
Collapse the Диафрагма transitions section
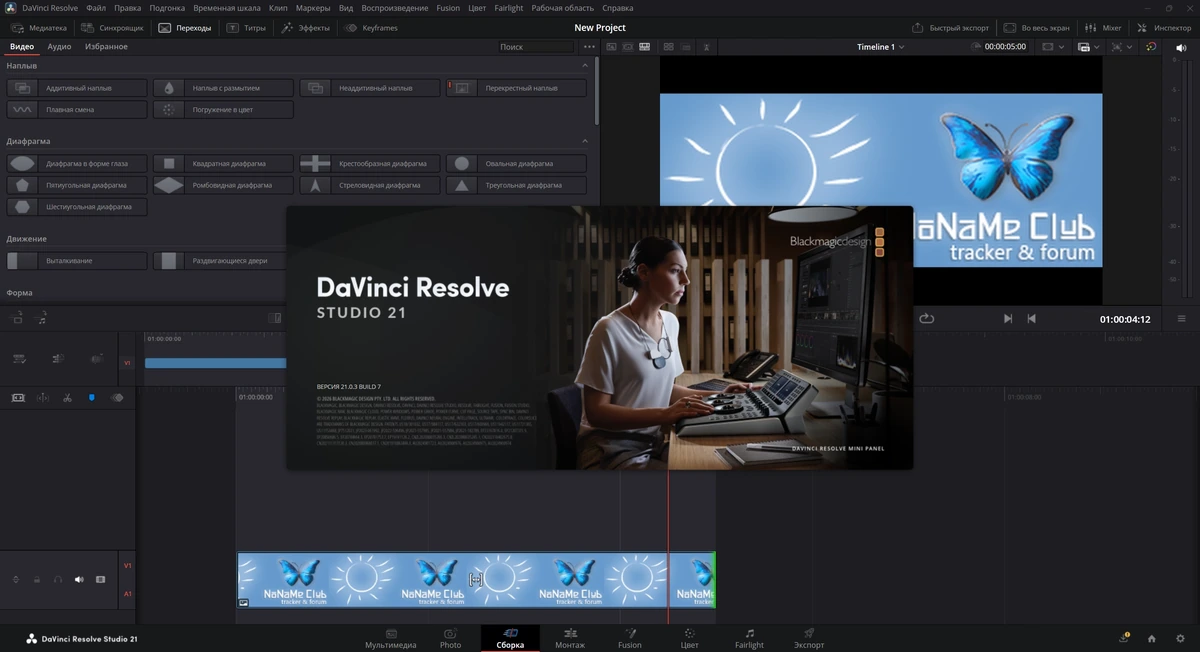[586, 141]
